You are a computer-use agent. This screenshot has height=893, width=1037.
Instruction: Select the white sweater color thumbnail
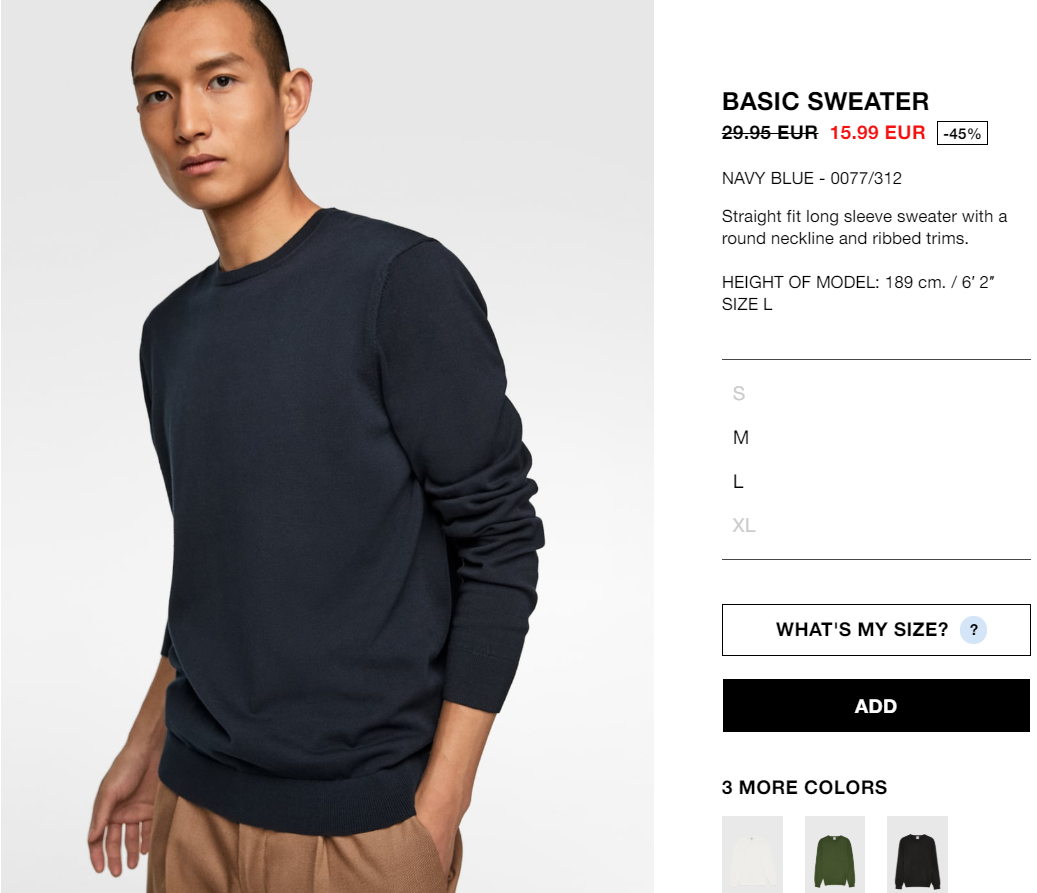[752, 854]
